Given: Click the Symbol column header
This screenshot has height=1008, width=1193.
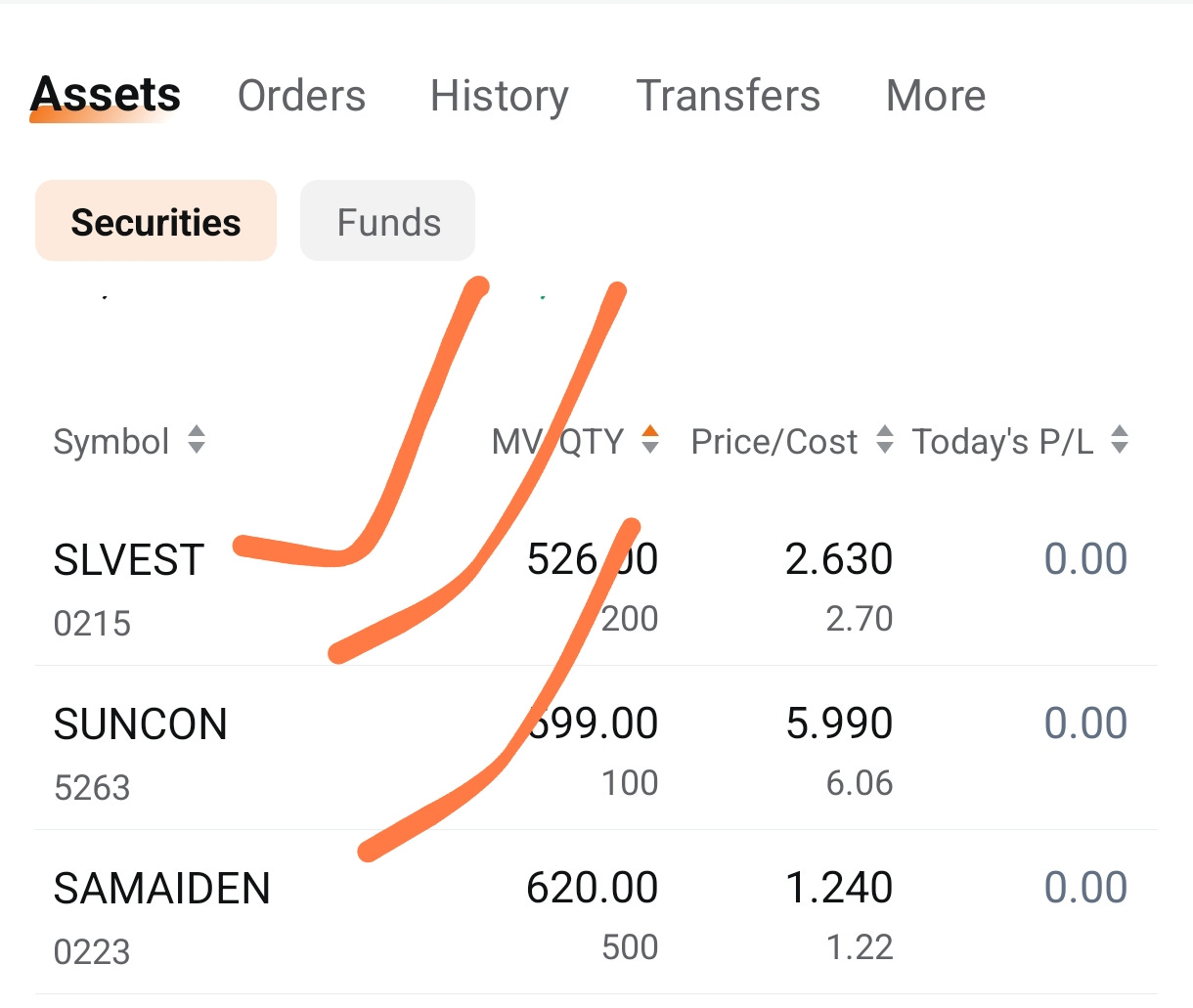Looking at the screenshot, I should point(111,441).
